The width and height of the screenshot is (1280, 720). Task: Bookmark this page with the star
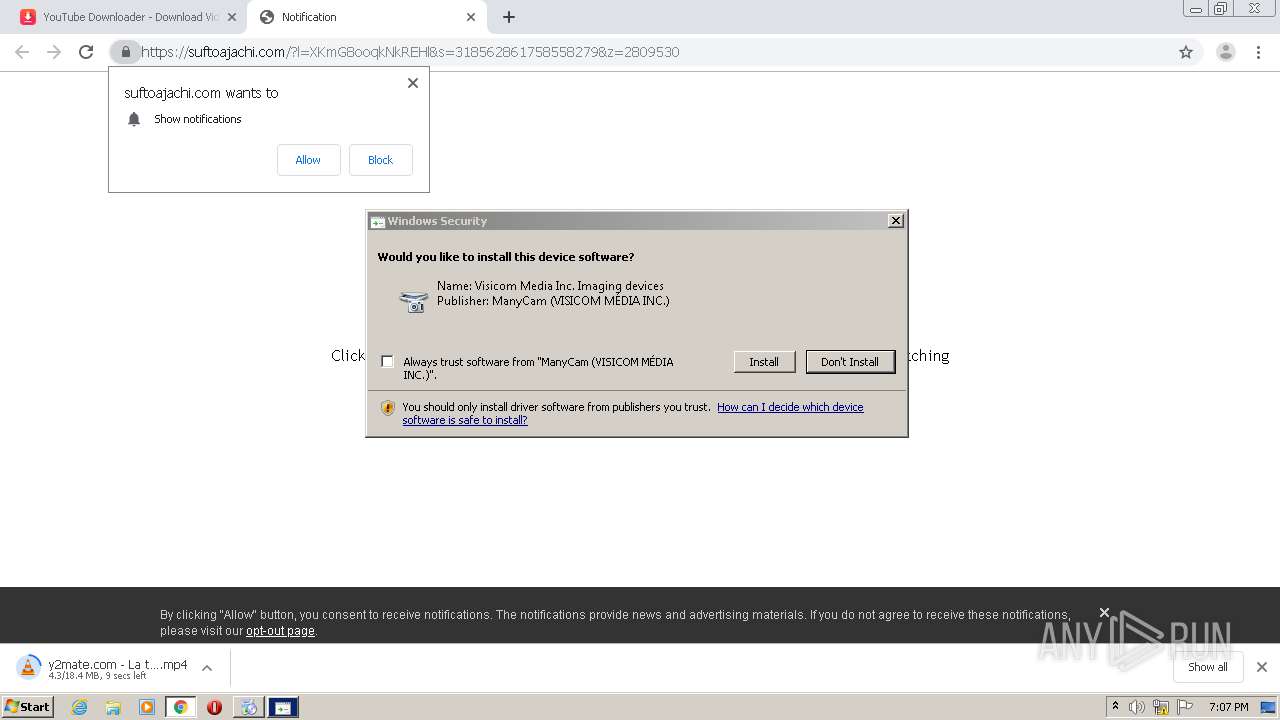click(1186, 52)
